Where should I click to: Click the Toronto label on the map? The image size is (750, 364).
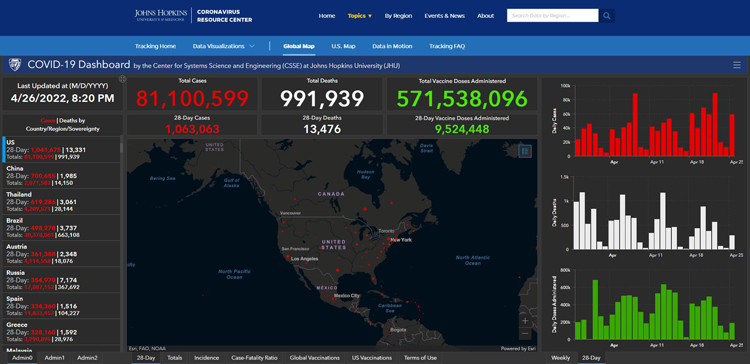[385, 231]
